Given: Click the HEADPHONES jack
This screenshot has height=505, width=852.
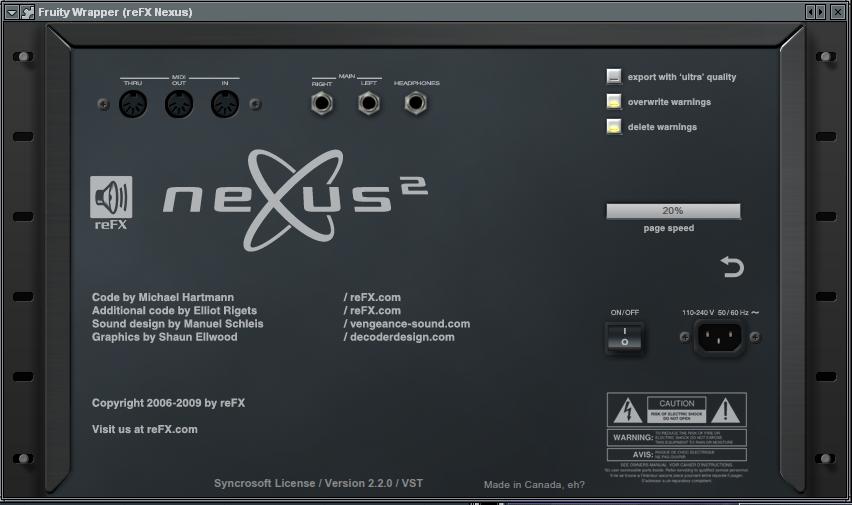Looking at the screenshot, I should [416, 103].
